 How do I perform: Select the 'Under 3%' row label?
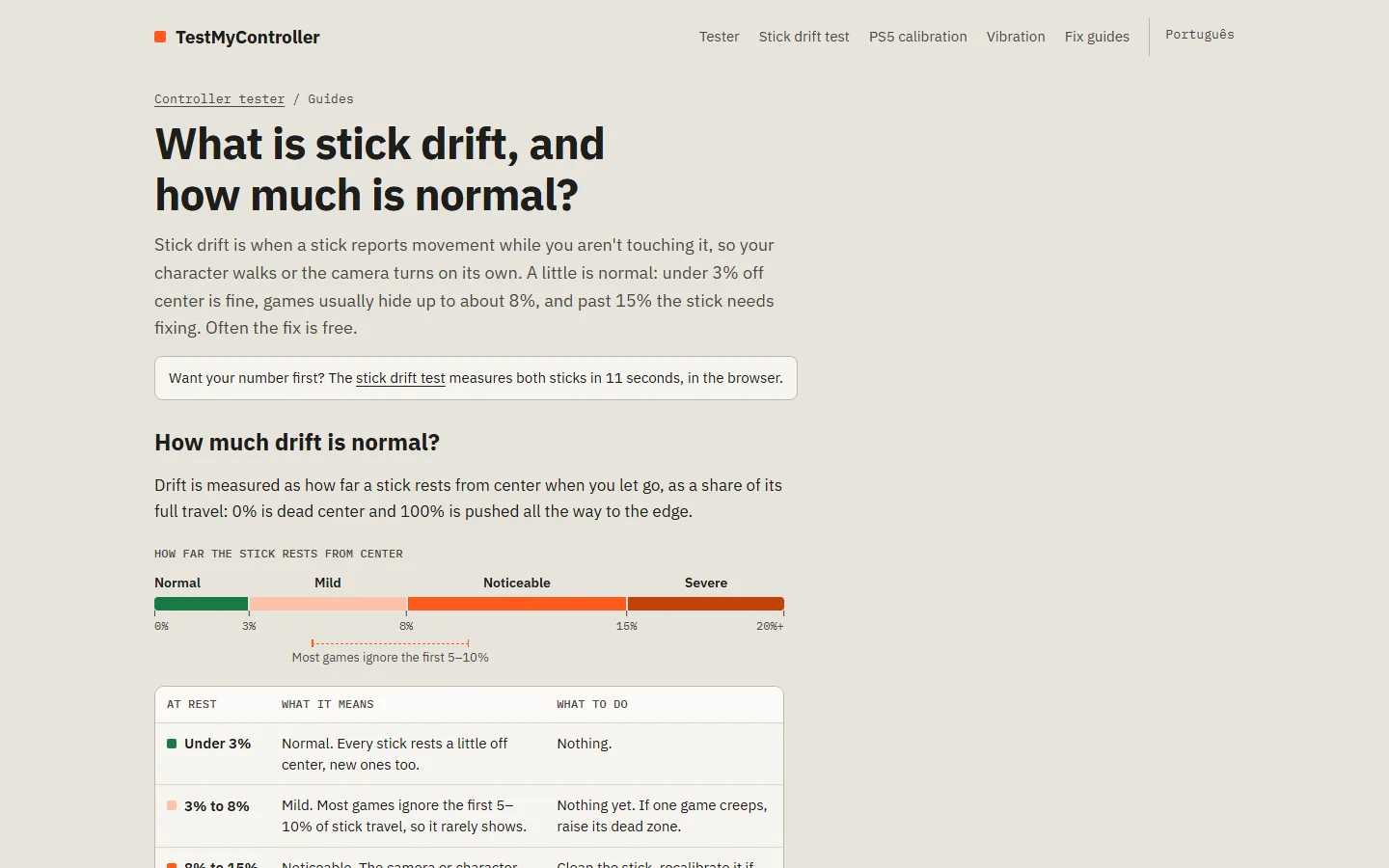pos(217,744)
